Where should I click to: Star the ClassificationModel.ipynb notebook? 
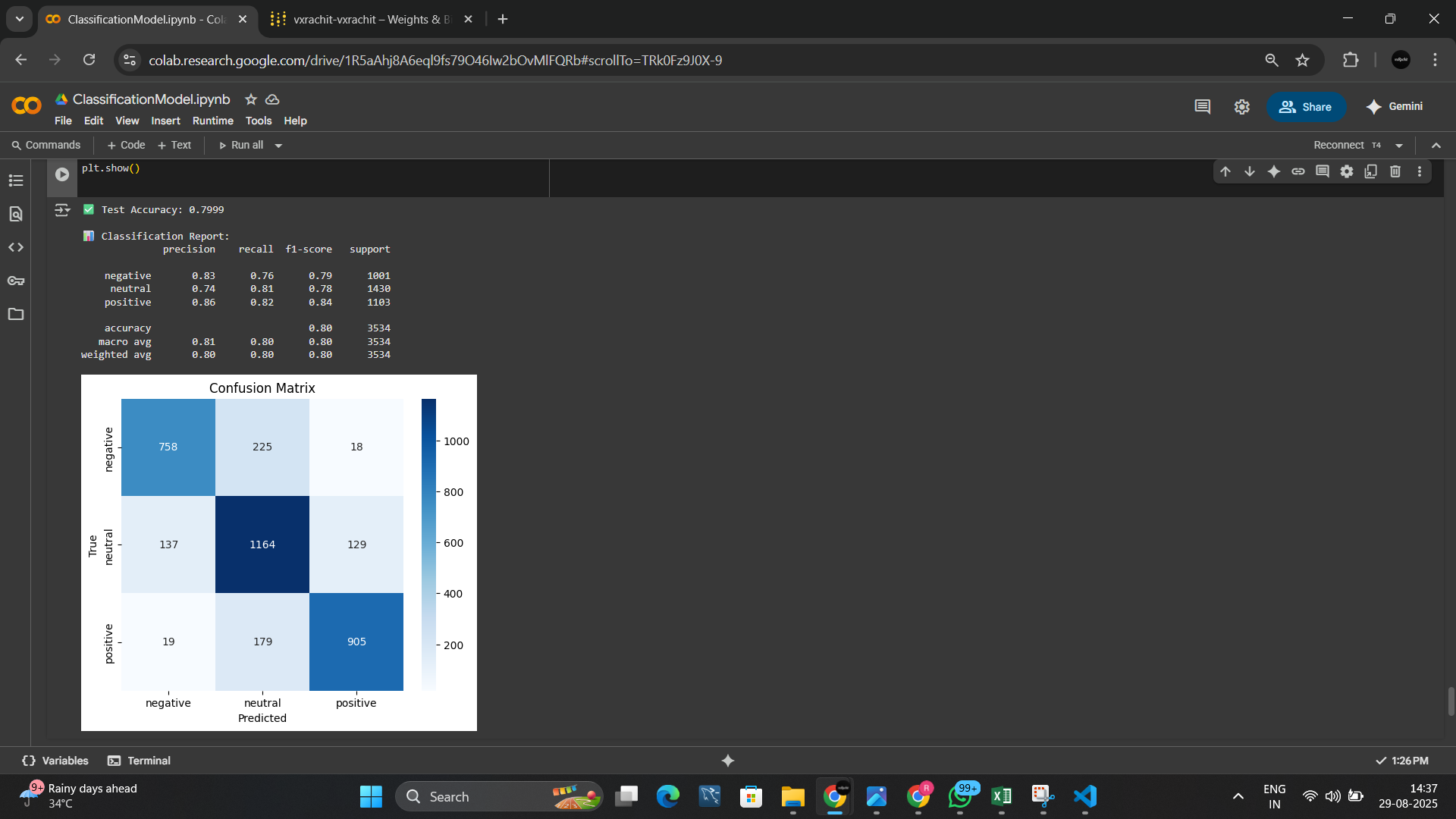[x=251, y=99]
